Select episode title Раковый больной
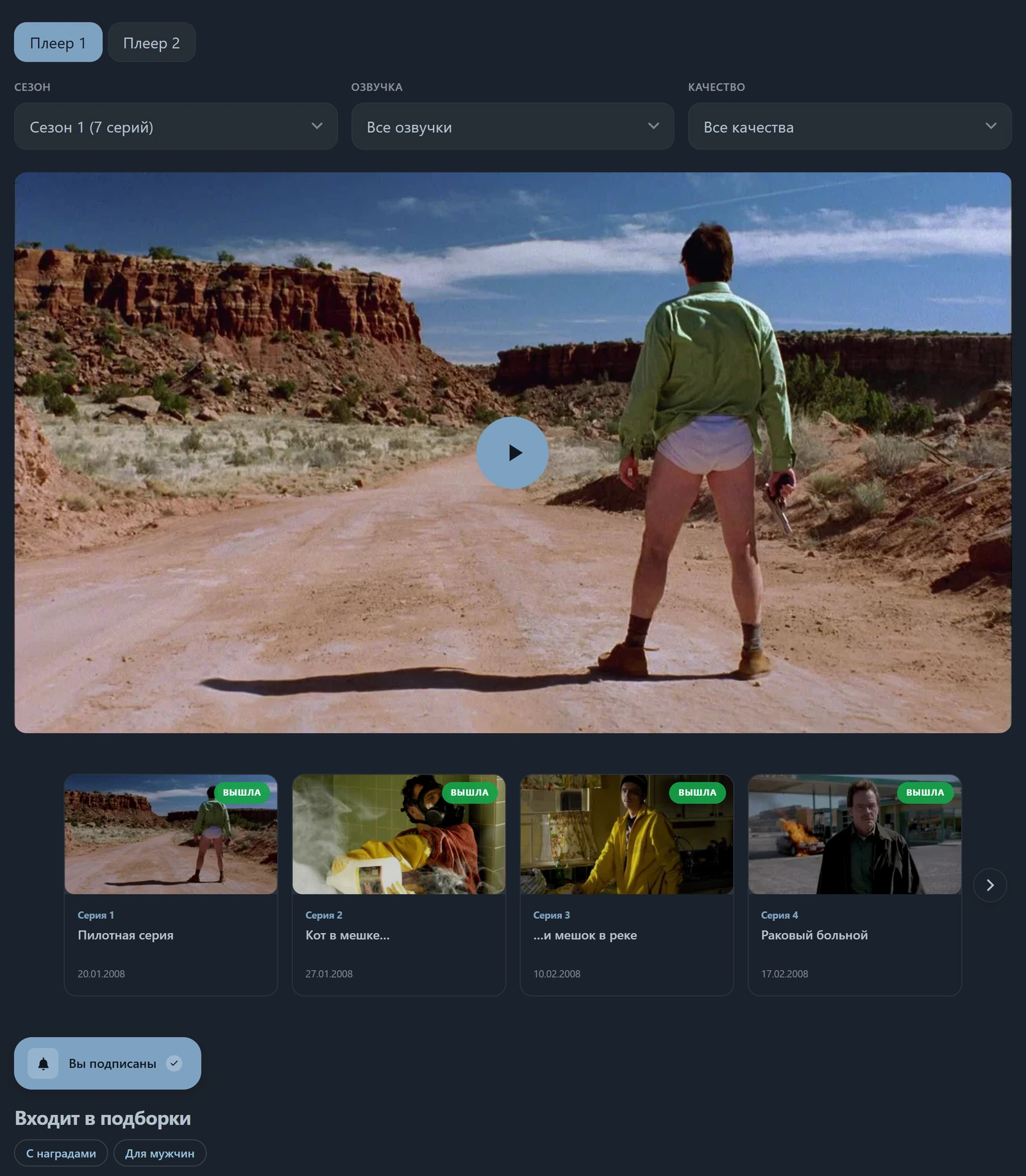The height and width of the screenshot is (1176, 1026). pyautogui.click(x=814, y=935)
